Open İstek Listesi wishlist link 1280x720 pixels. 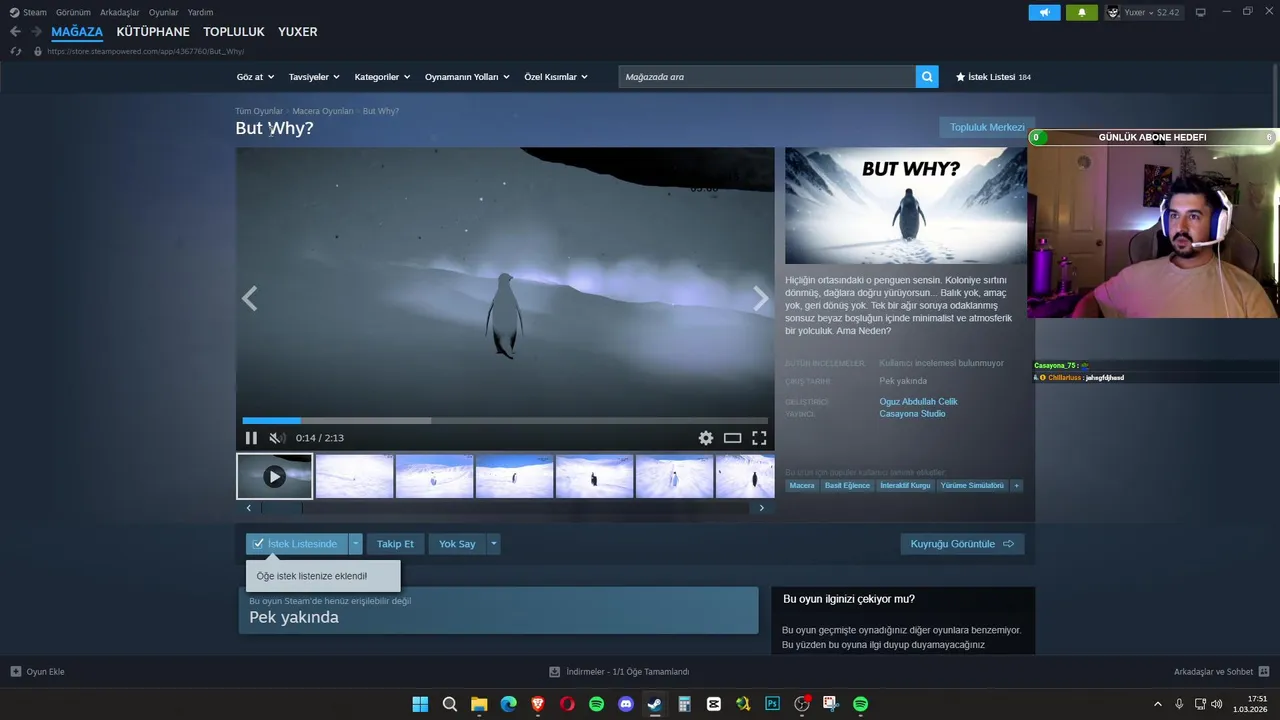coord(993,77)
